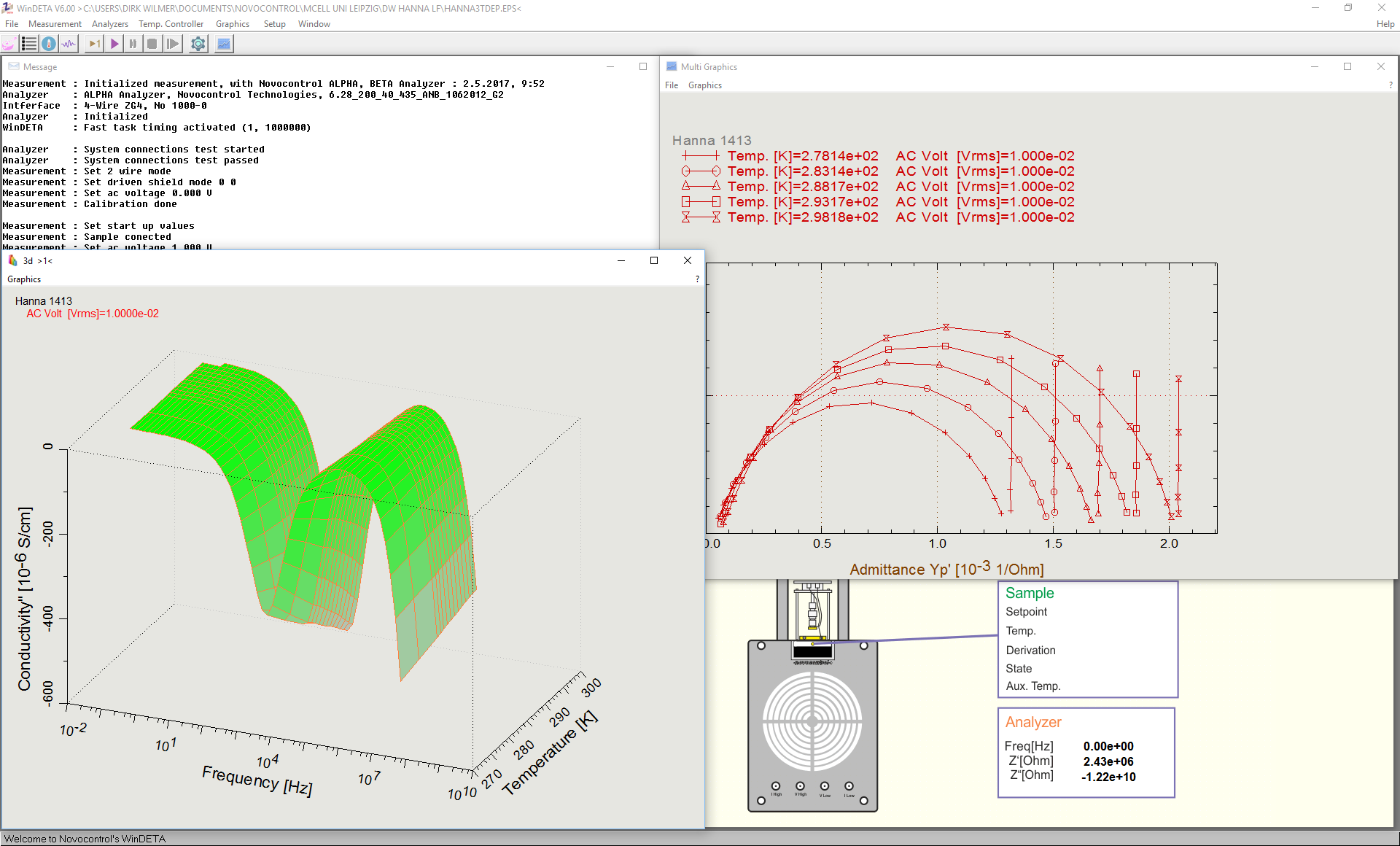Maximize the Message window

point(643,66)
